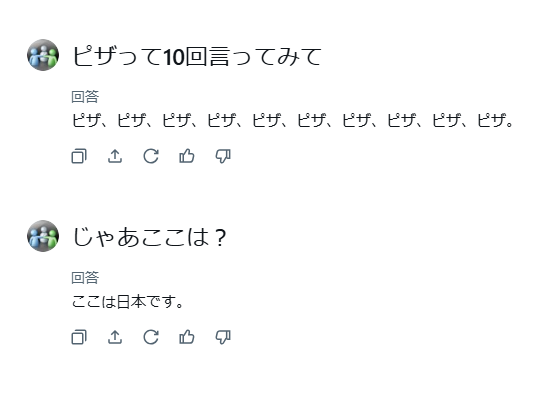Open the question 'じゃあここは？'
The width and height of the screenshot is (544, 395).
(150, 238)
